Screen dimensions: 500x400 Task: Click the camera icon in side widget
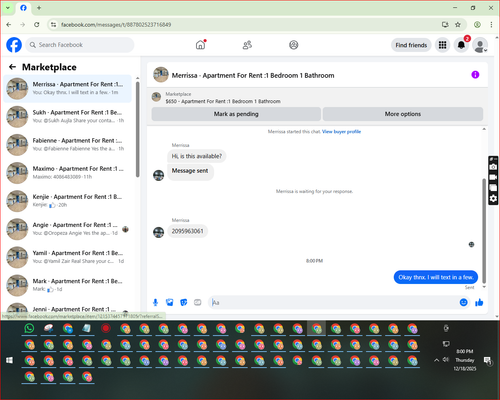click(x=493, y=167)
